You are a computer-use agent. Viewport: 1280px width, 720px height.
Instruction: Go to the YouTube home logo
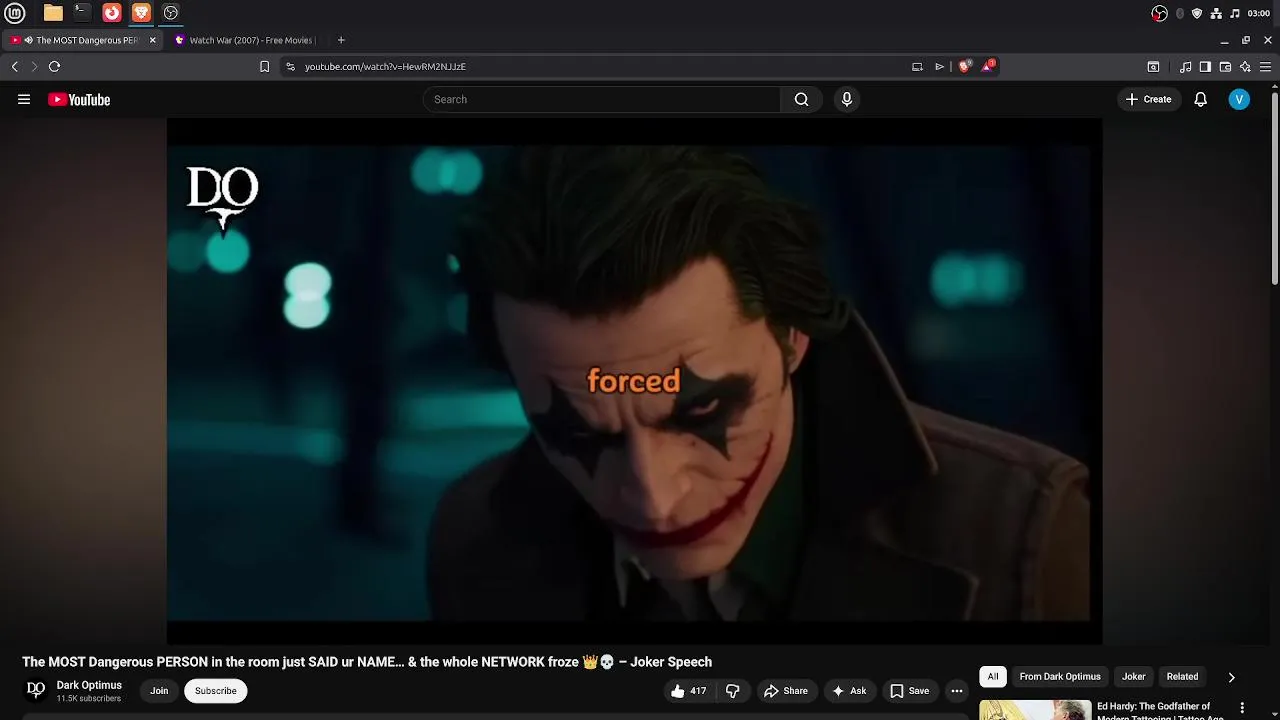pyautogui.click(x=79, y=99)
